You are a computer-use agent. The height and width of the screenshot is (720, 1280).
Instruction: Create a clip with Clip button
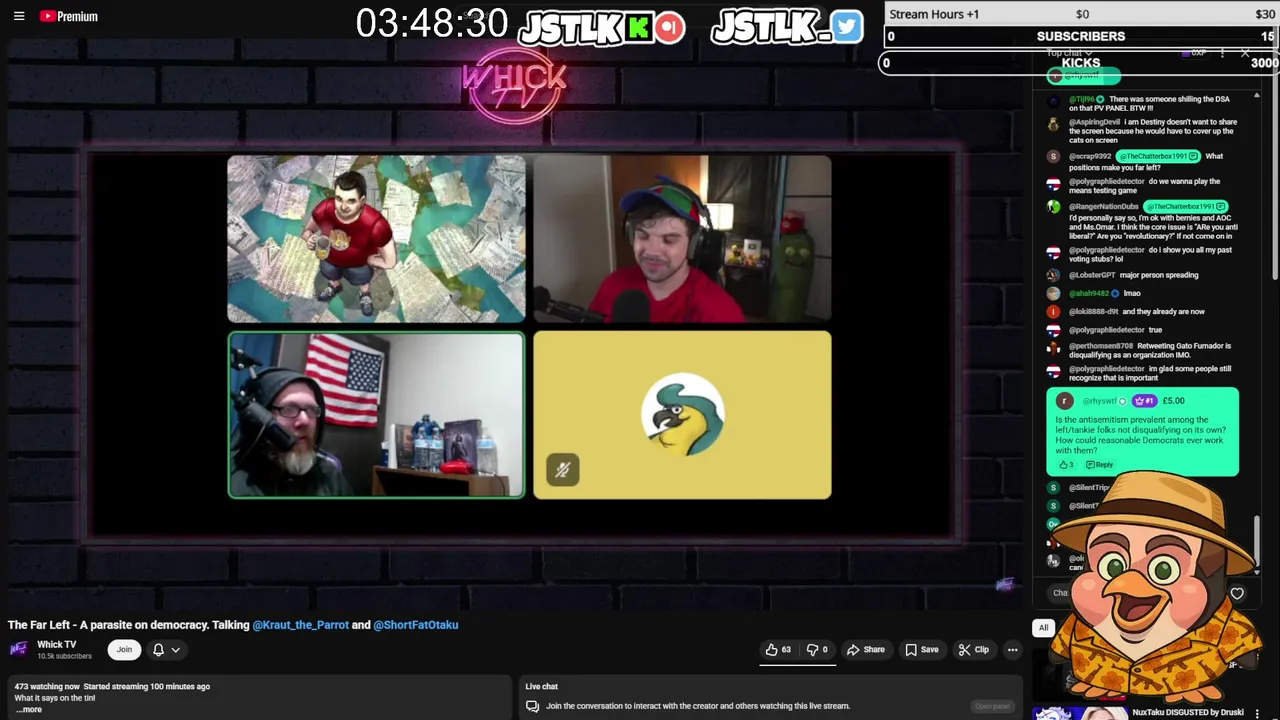[x=973, y=650]
